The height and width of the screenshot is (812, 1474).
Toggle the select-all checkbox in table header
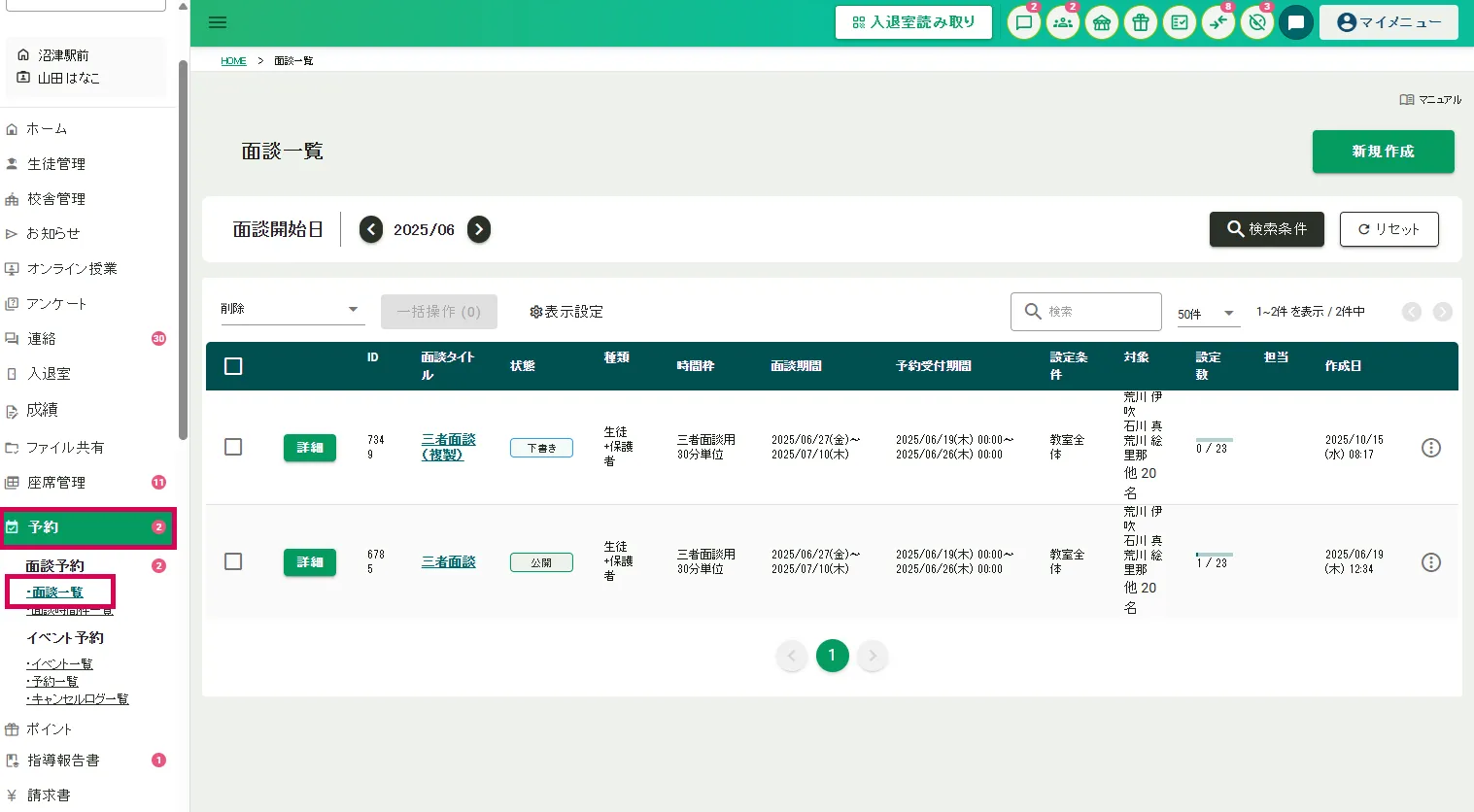point(233,366)
